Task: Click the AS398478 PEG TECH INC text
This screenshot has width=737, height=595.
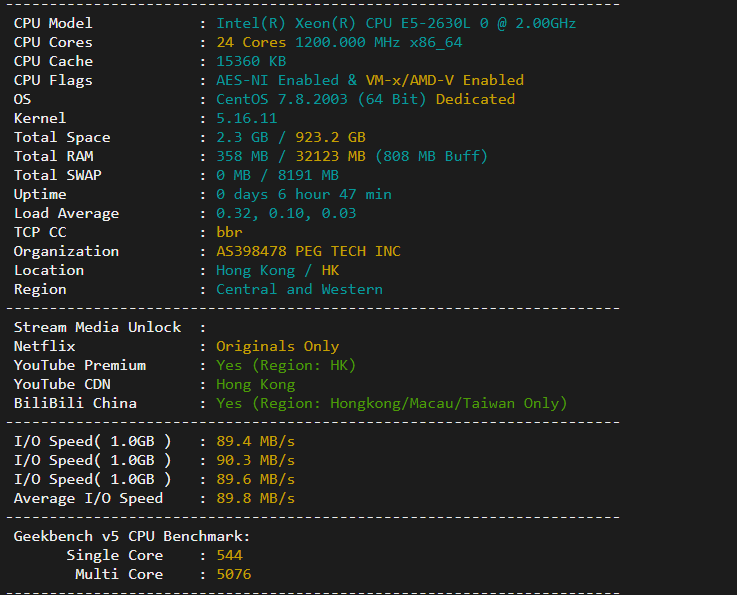Action: coord(308,251)
